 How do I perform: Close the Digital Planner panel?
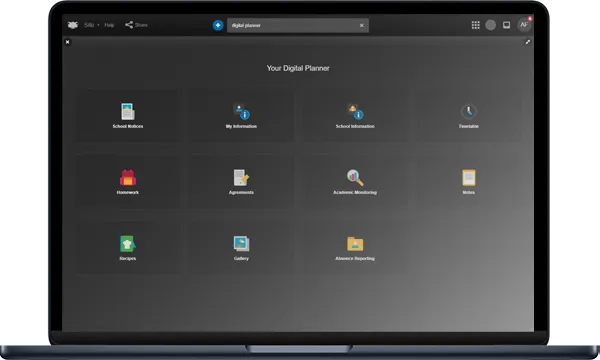click(x=67, y=42)
